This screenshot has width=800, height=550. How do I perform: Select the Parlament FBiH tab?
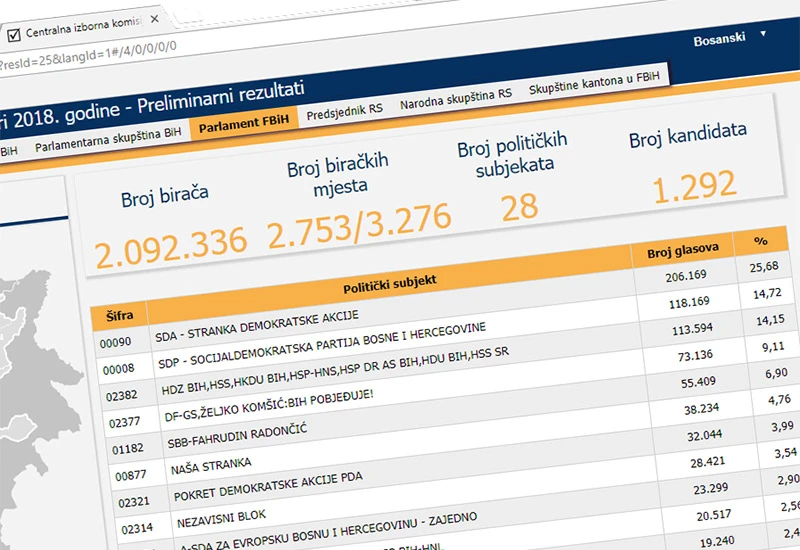pyautogui.click(x=244, y=123)
